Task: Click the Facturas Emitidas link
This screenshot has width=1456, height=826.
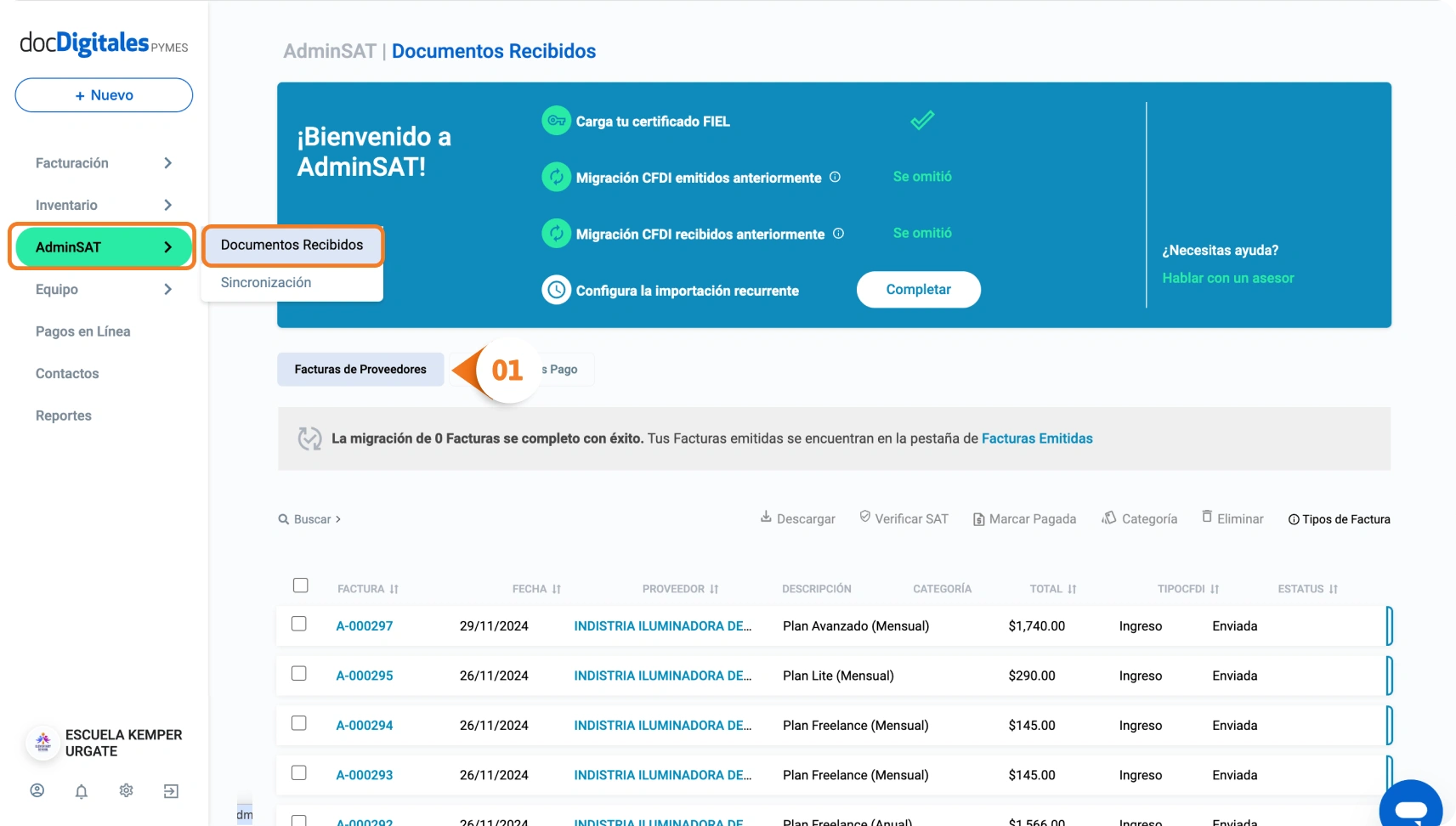Action: point(1037,438)
